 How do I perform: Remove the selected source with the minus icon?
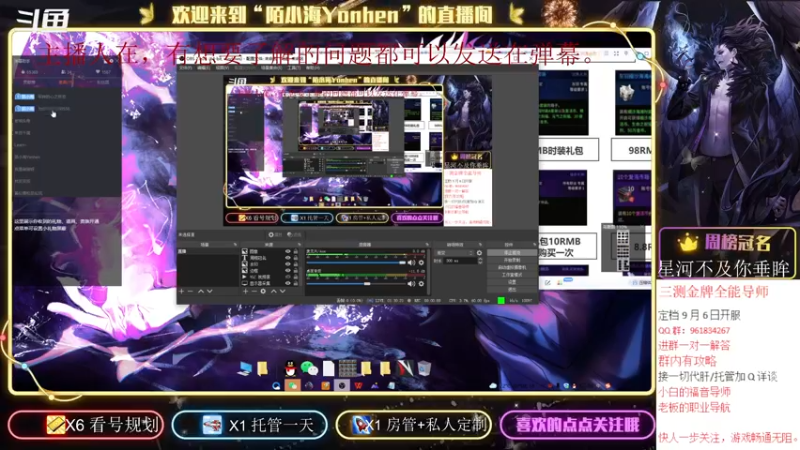click(x=254, y=291)
